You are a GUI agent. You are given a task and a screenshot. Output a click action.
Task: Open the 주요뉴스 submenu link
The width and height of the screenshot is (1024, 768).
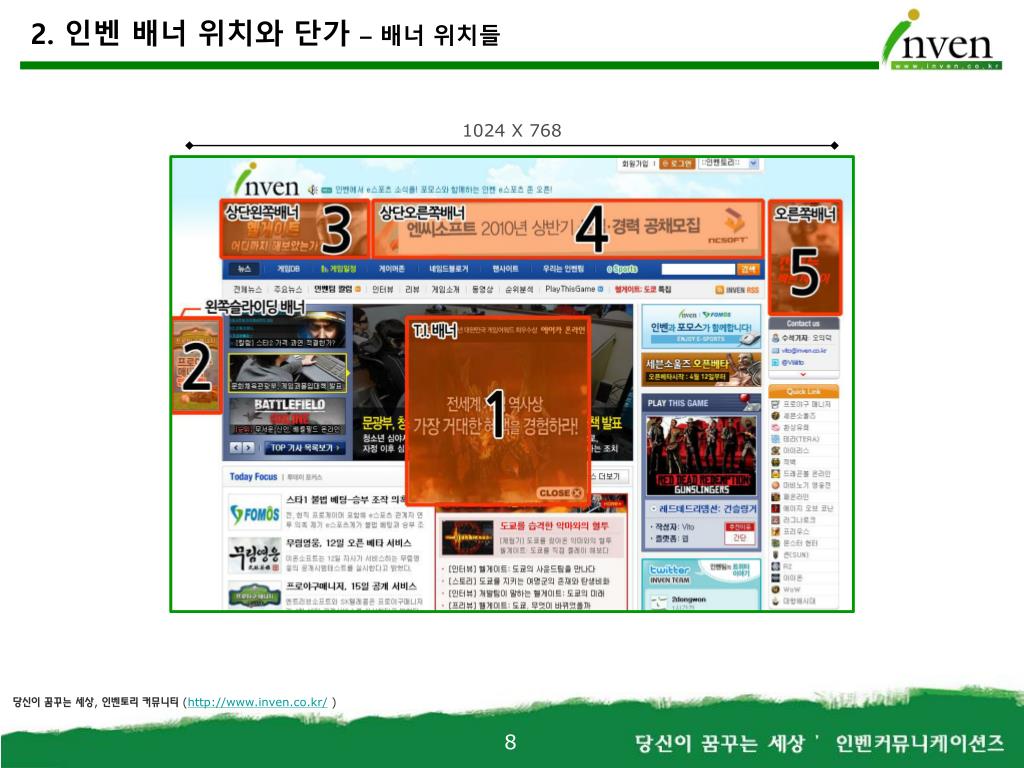click(288, 289)
